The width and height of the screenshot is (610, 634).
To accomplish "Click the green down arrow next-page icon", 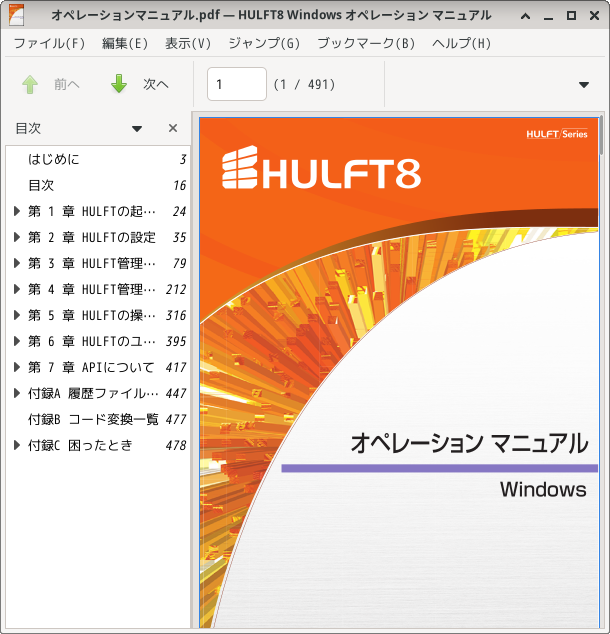I will [x=119, y=84].
